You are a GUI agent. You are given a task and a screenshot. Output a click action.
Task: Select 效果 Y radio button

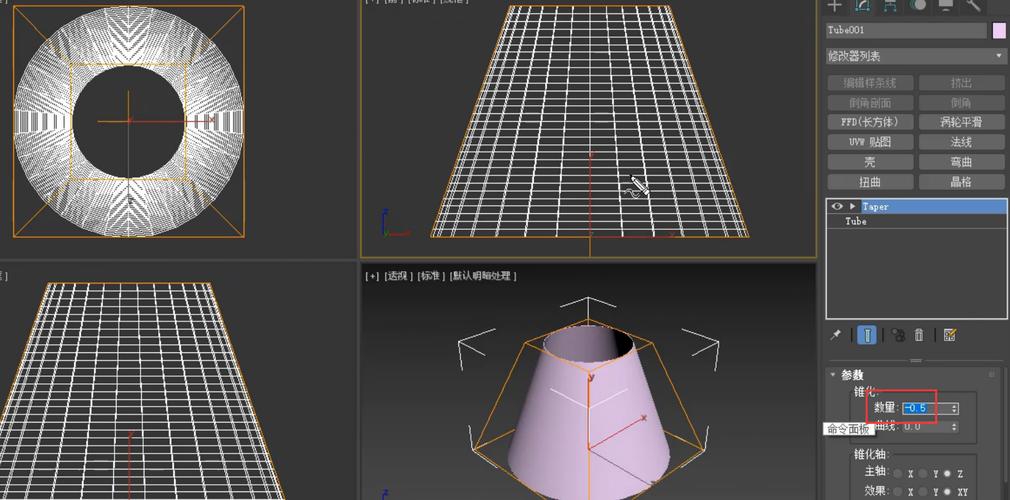923,491
